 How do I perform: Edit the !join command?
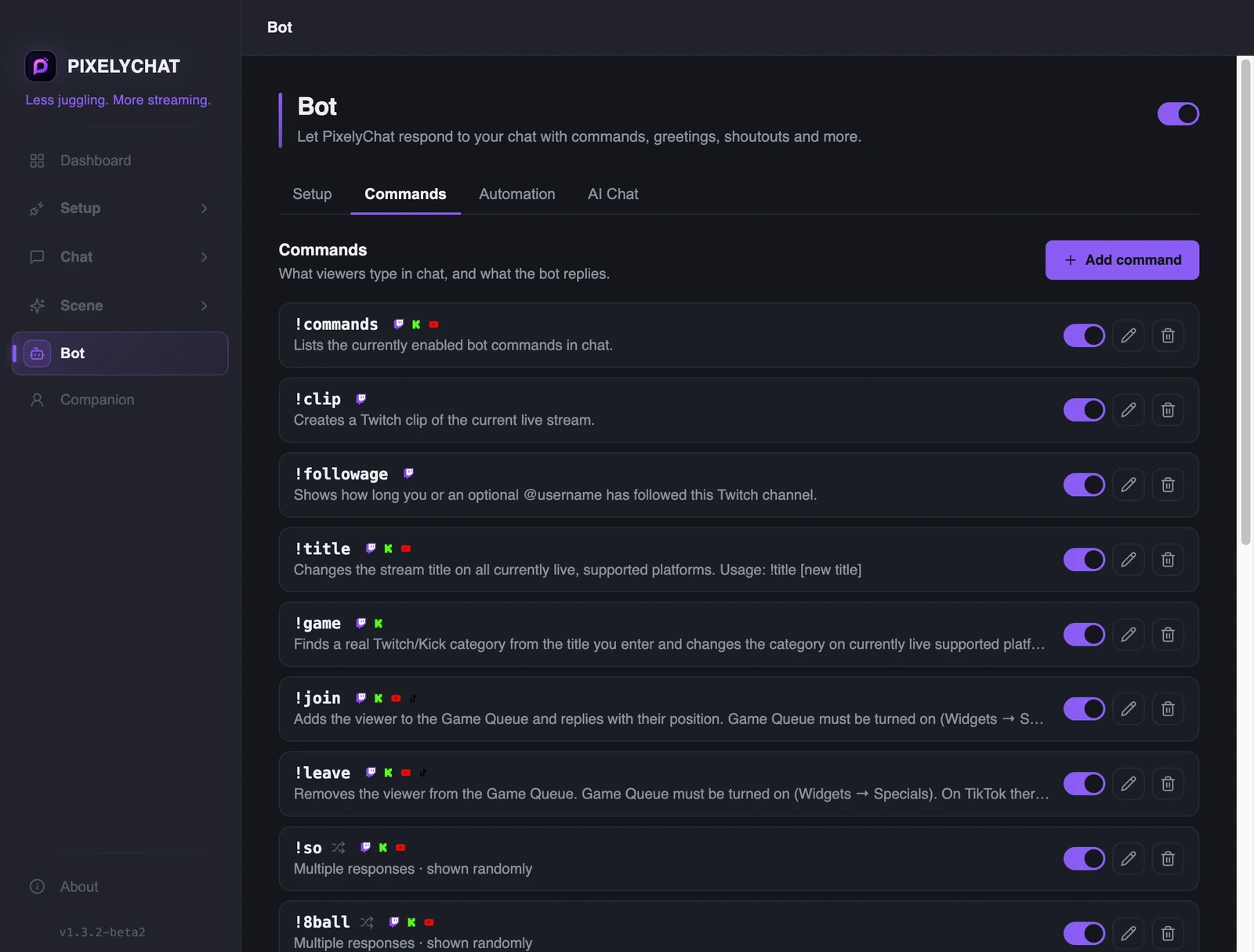(x=1129, y=709)
